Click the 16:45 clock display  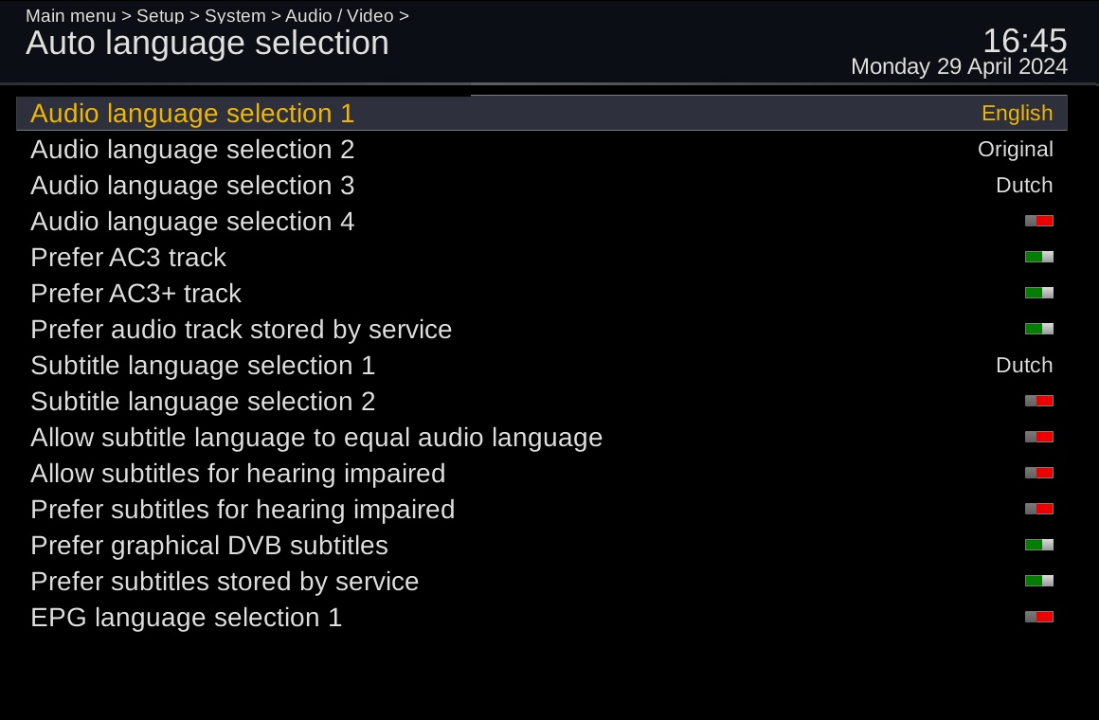[1024, 41]
